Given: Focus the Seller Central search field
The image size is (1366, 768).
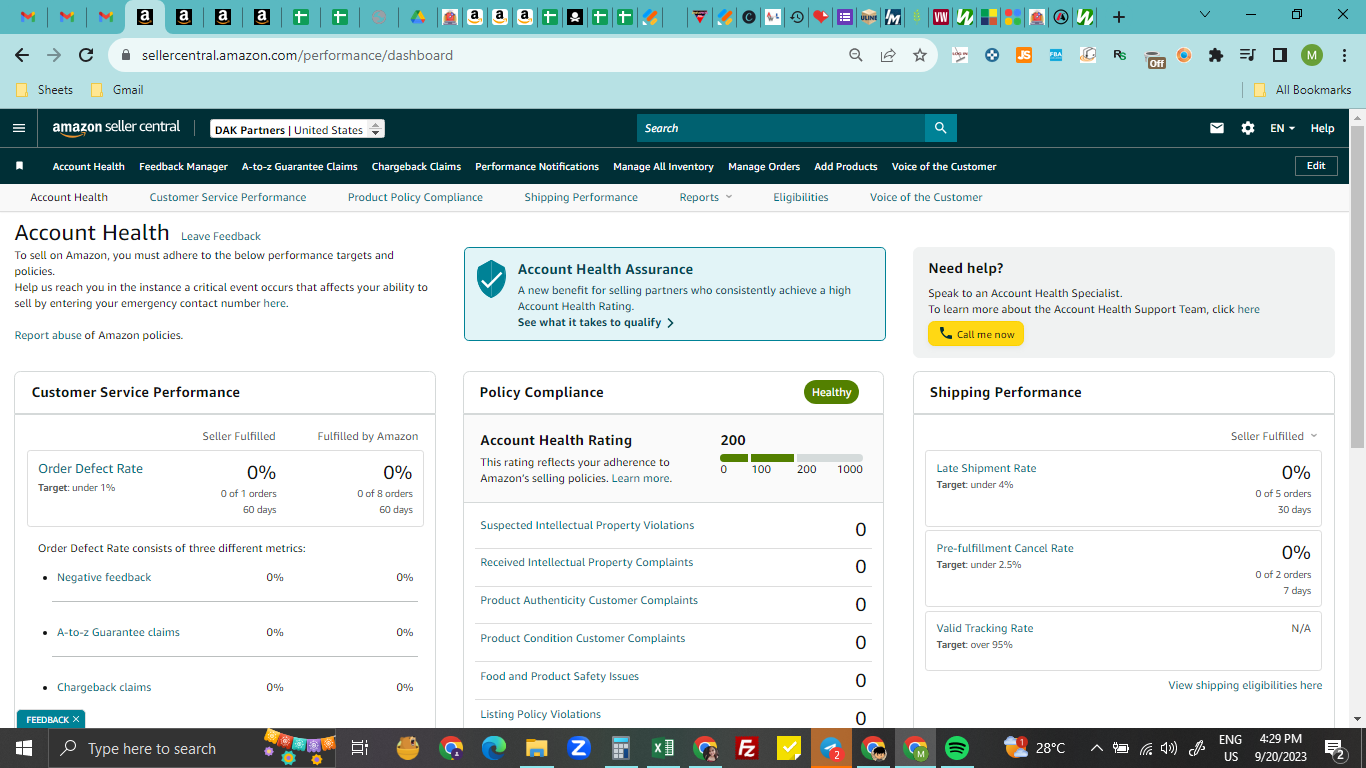Looking at the screenshot, I should tap(781, 128).
